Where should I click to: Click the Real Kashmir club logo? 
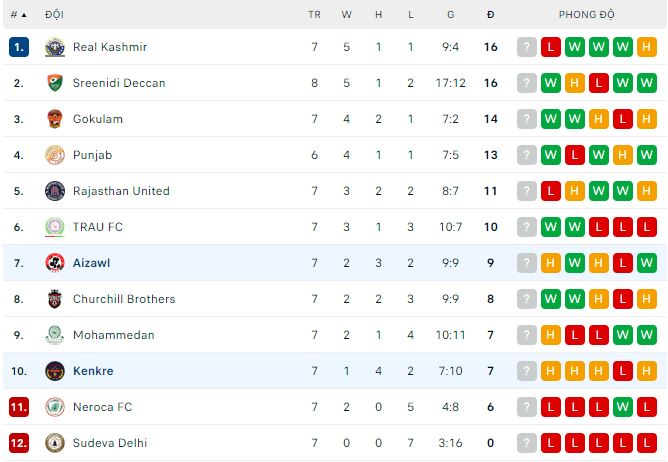pyautogui.click(x=55, y=47)
